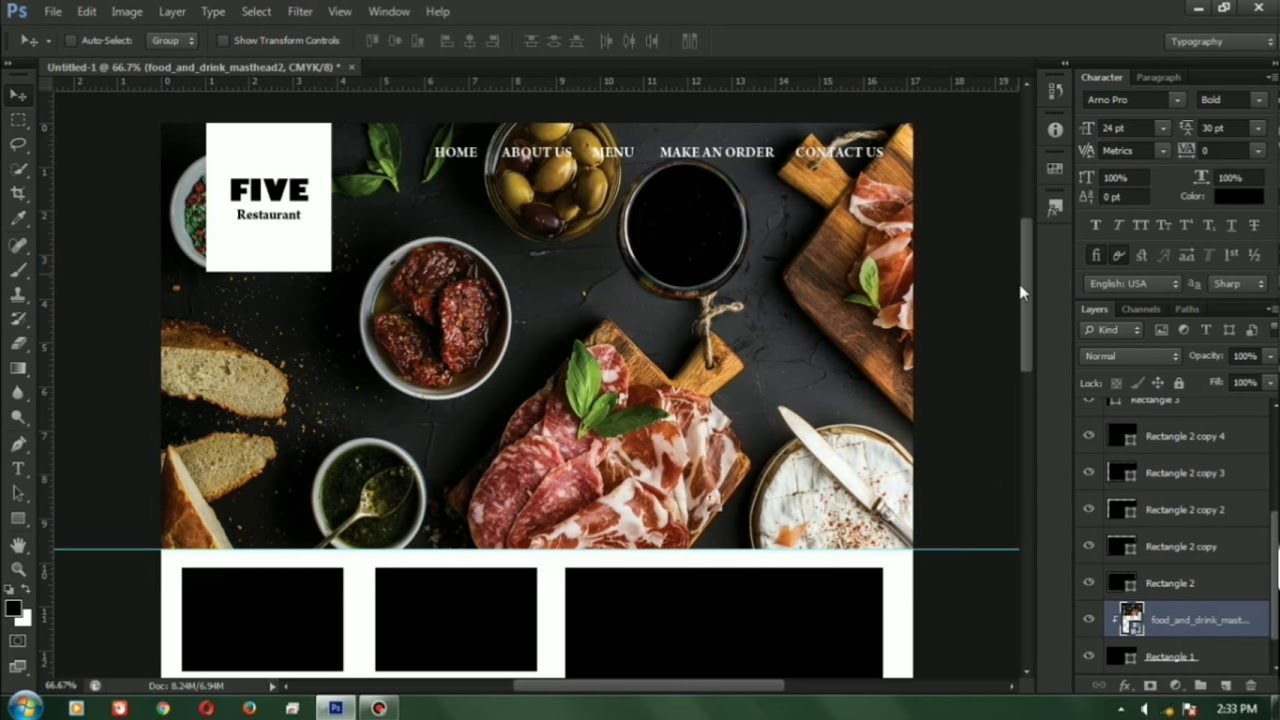The image size is (1280, 720).
Task: Switch to the Channels tab
Action: [x=1141, y=309]
